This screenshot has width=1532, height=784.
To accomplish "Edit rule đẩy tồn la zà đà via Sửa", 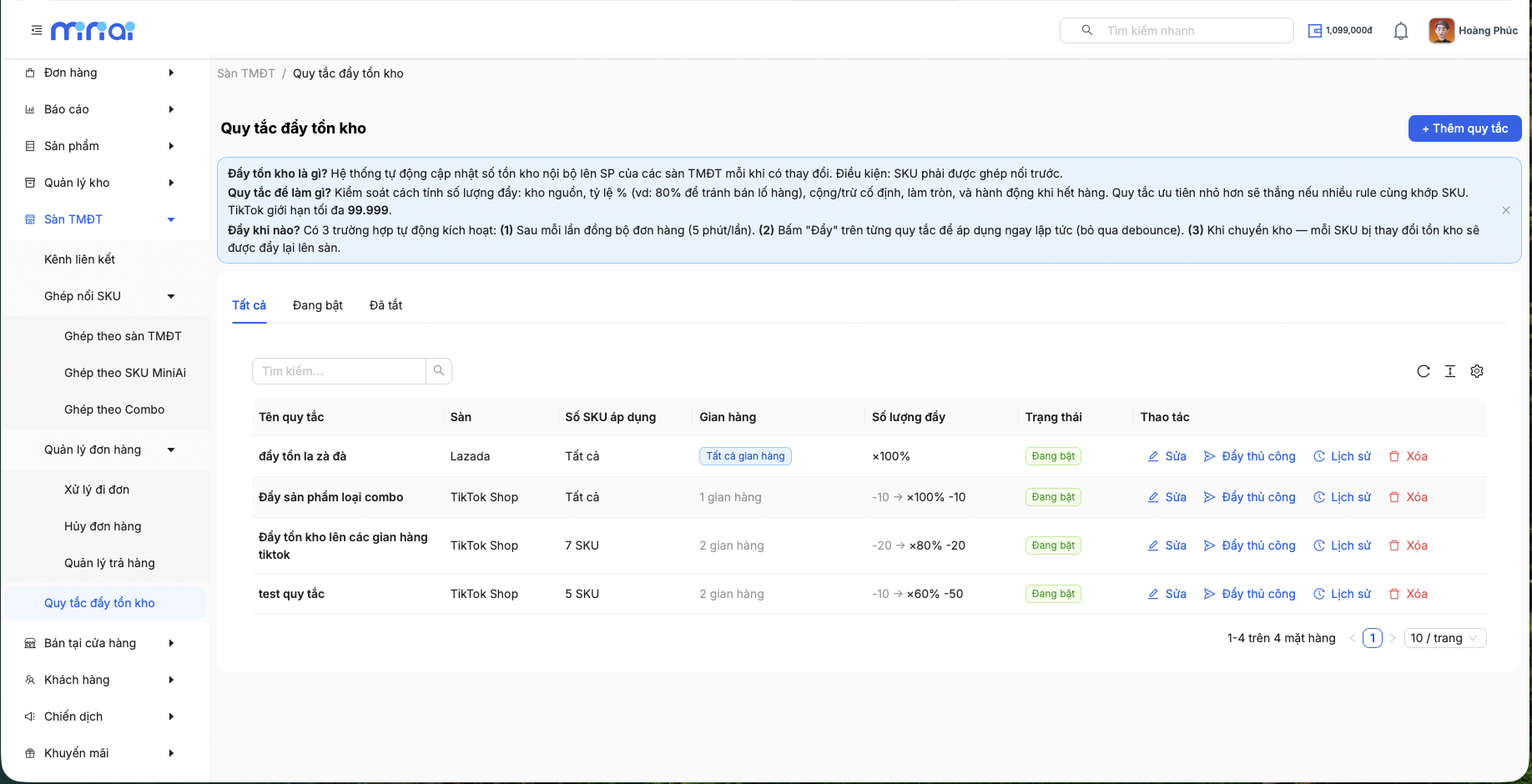I will [1167, 456].
